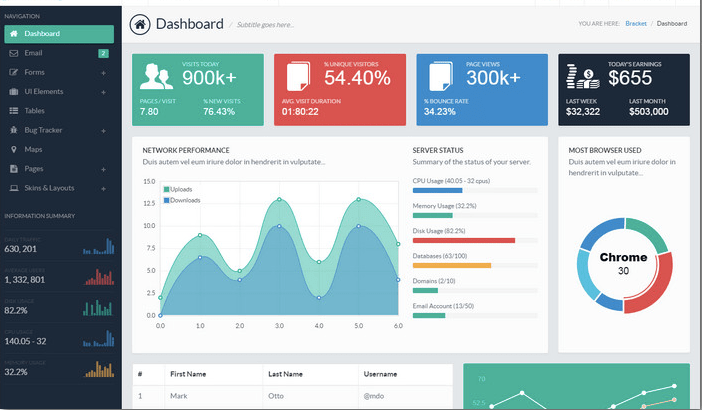Open the Dashboard navigation item

tap(59, 34)
